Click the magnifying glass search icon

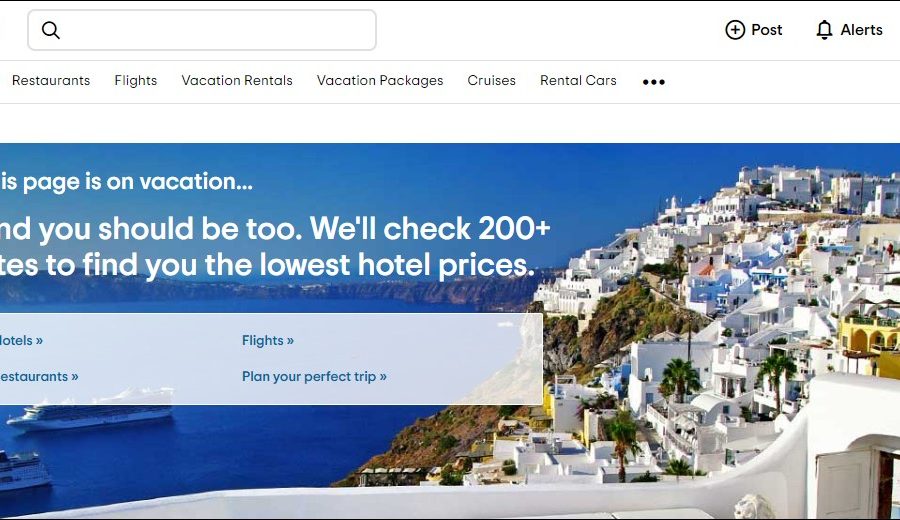[51, 30]
